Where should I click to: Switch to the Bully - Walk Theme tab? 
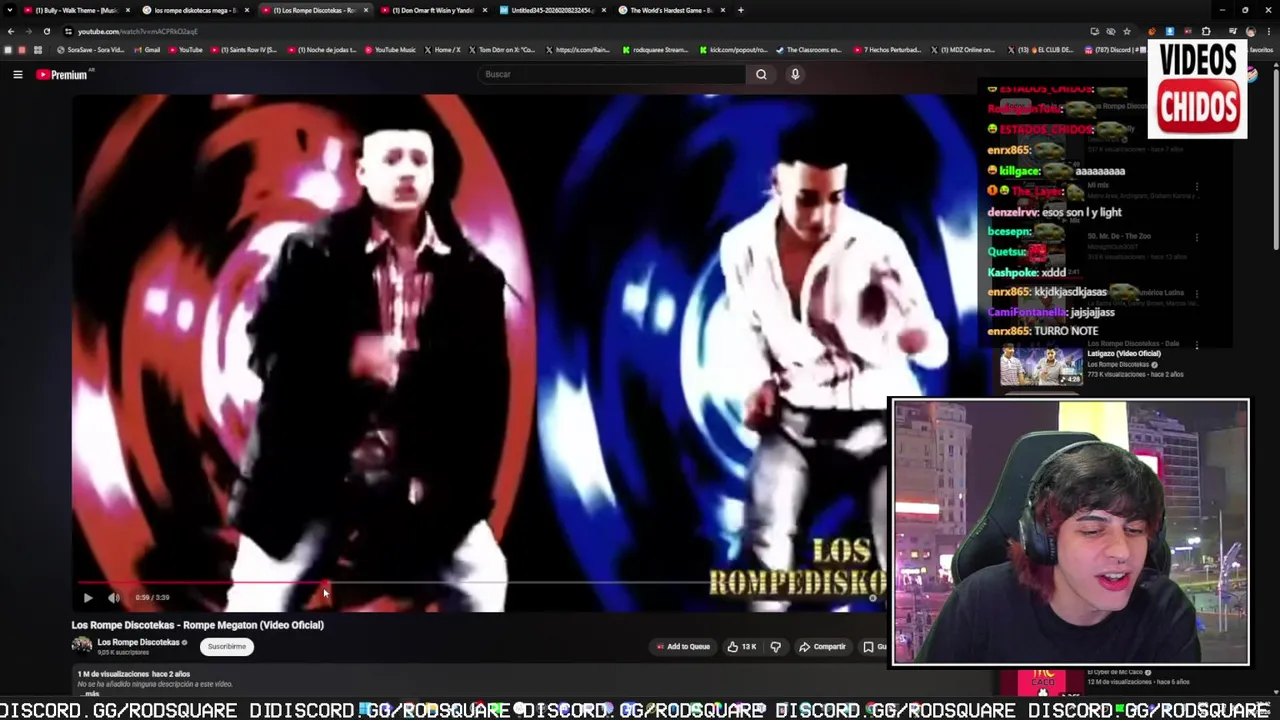(x=77, y=10)
